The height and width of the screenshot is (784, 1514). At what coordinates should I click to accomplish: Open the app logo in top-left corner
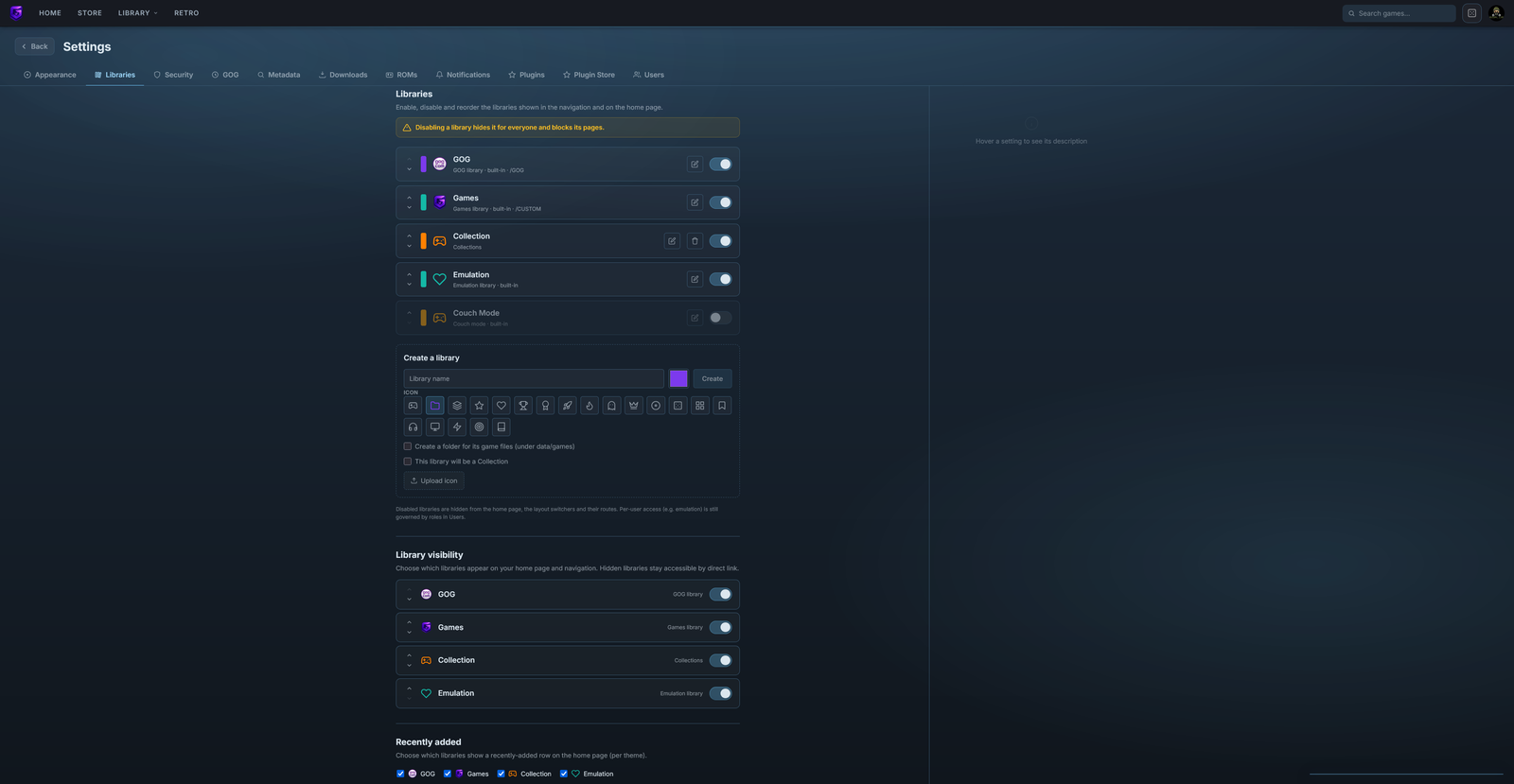click(x=16, y=13)
